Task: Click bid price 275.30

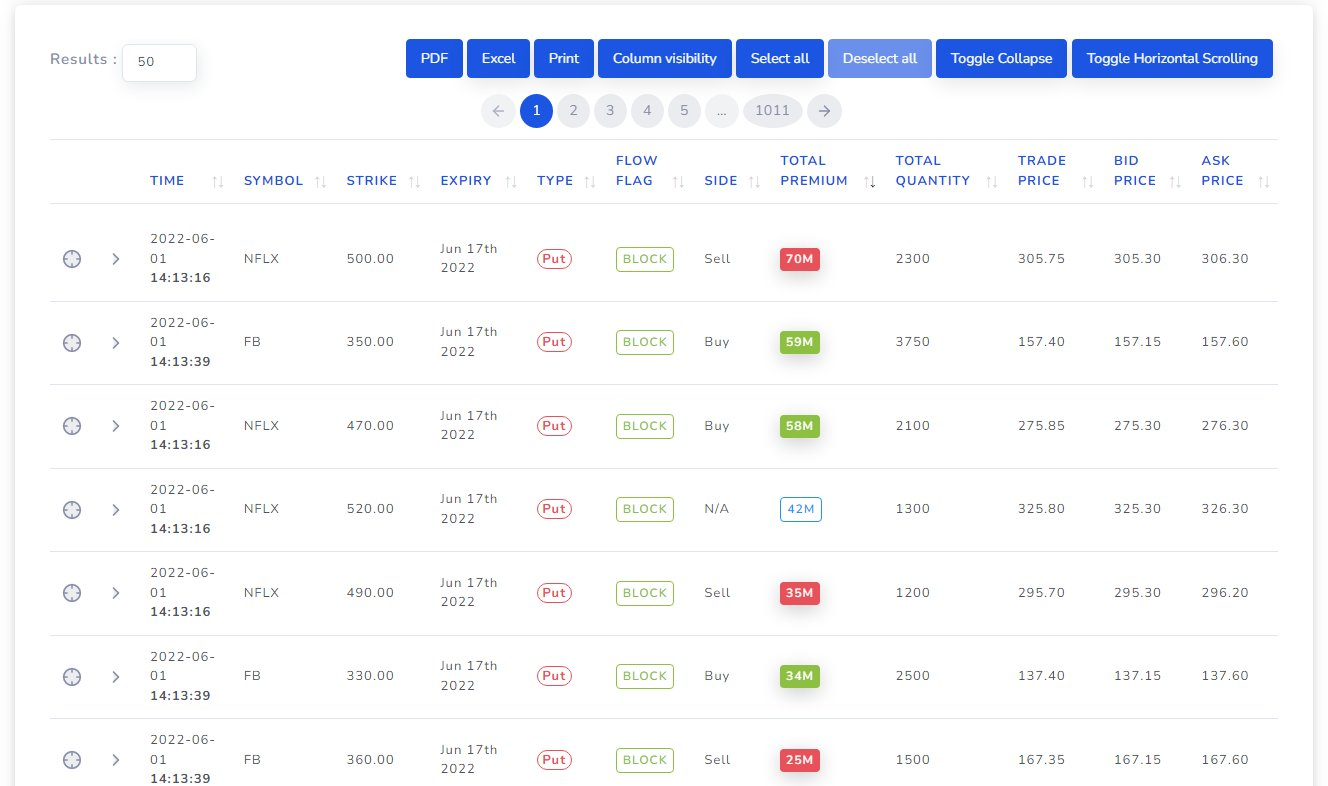Action: [1137, 426]
